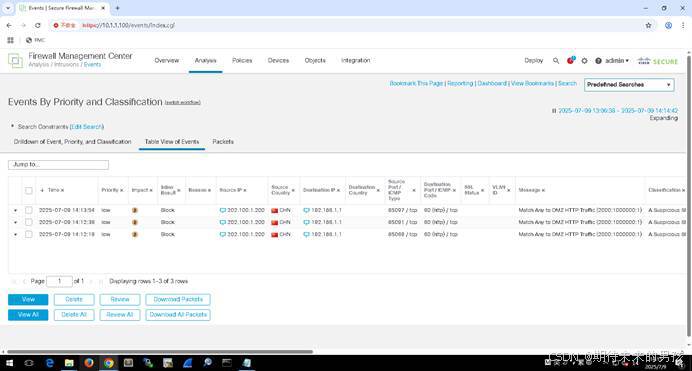
Task: Open Chrome tab search dropdown arrow
Action: (x=8, y=8)
